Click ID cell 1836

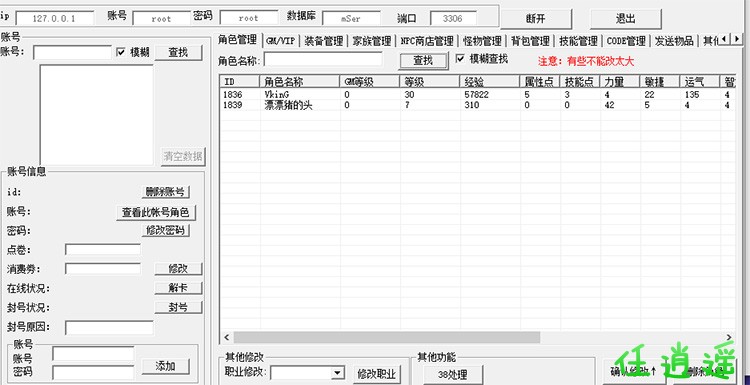(x=233, y=95)
